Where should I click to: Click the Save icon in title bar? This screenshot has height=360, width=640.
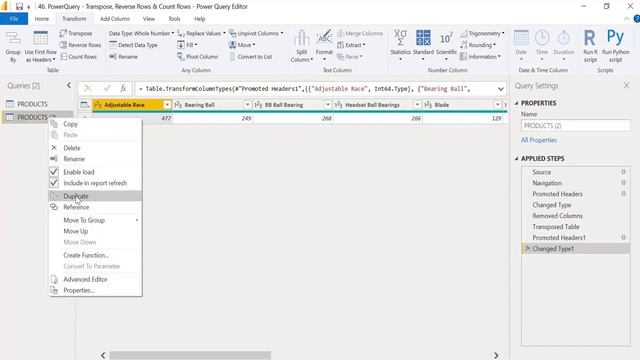pos(19,7)
